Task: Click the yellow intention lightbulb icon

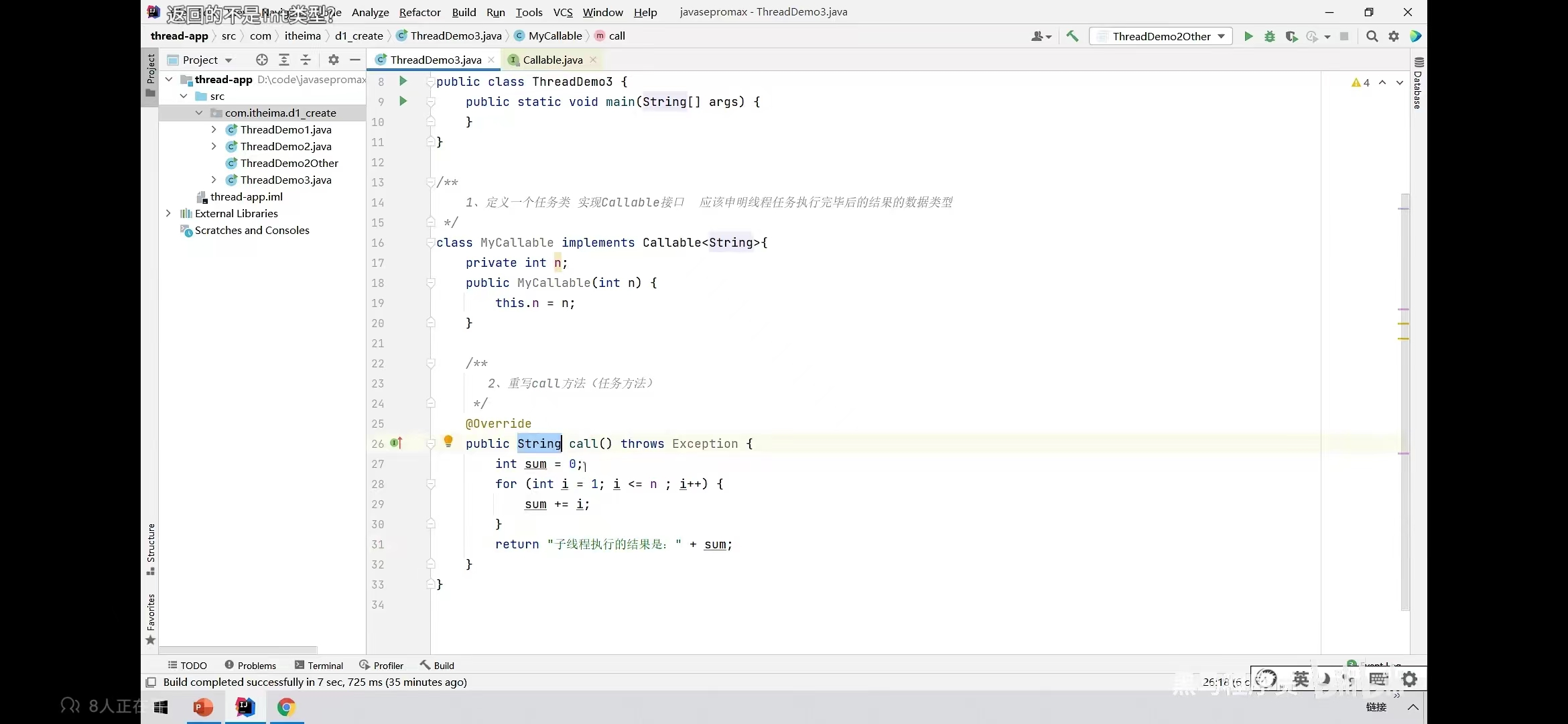Action: pos(448,441)
